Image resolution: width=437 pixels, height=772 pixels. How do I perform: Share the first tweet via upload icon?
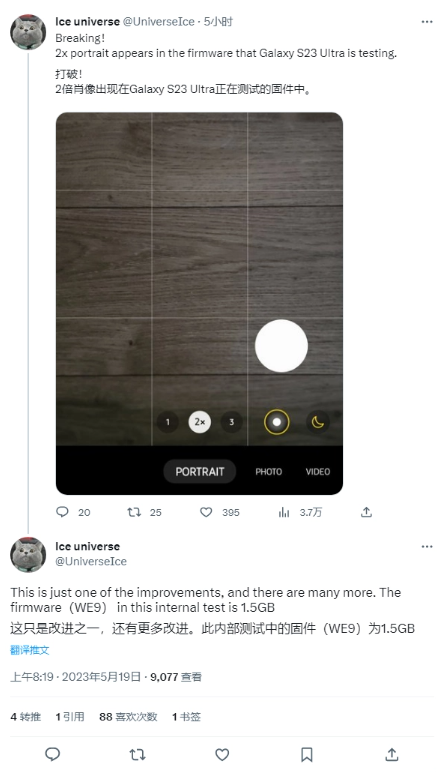click(x=366, y=512)
